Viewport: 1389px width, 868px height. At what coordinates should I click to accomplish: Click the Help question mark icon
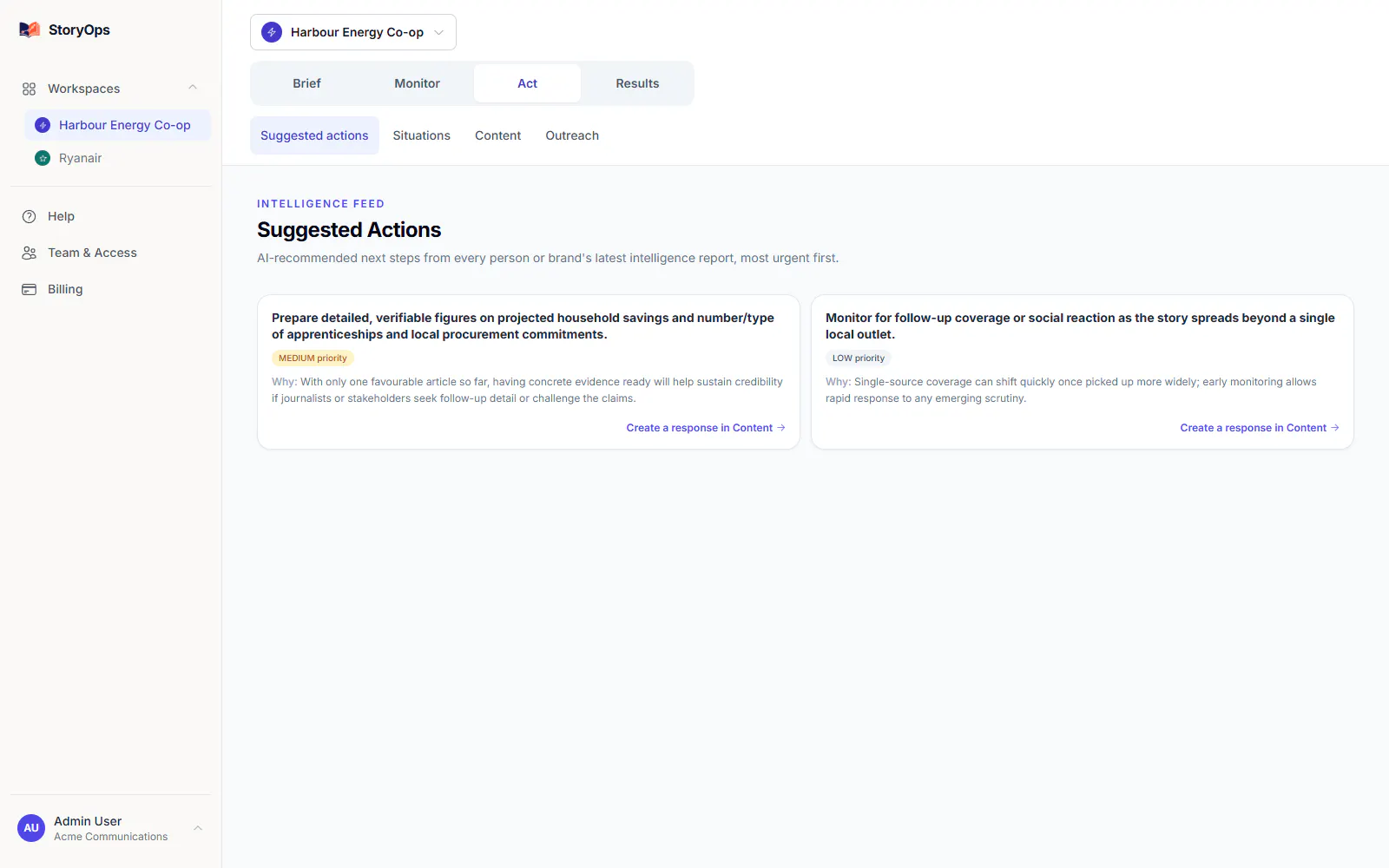pyautogui.click(x=29, y=216)
